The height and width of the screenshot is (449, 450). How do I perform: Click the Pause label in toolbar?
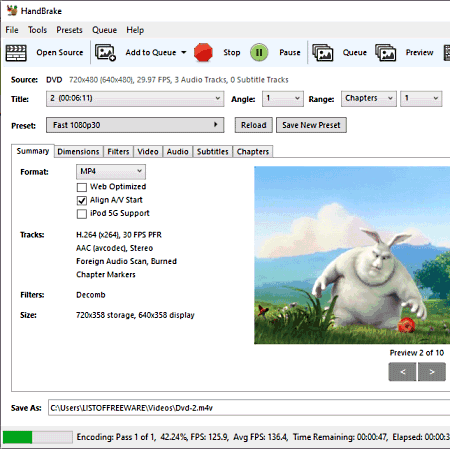click(x=290, y=52)
